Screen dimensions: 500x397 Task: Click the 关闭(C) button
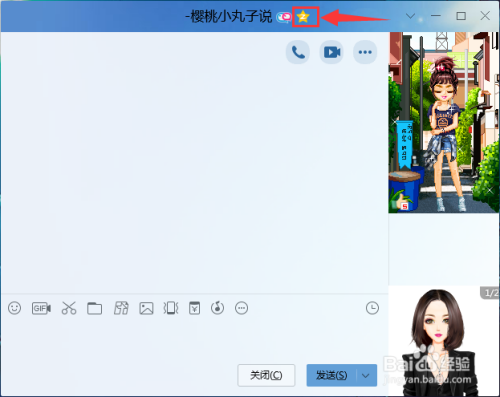pyautogui.click(x=266, y=375)
